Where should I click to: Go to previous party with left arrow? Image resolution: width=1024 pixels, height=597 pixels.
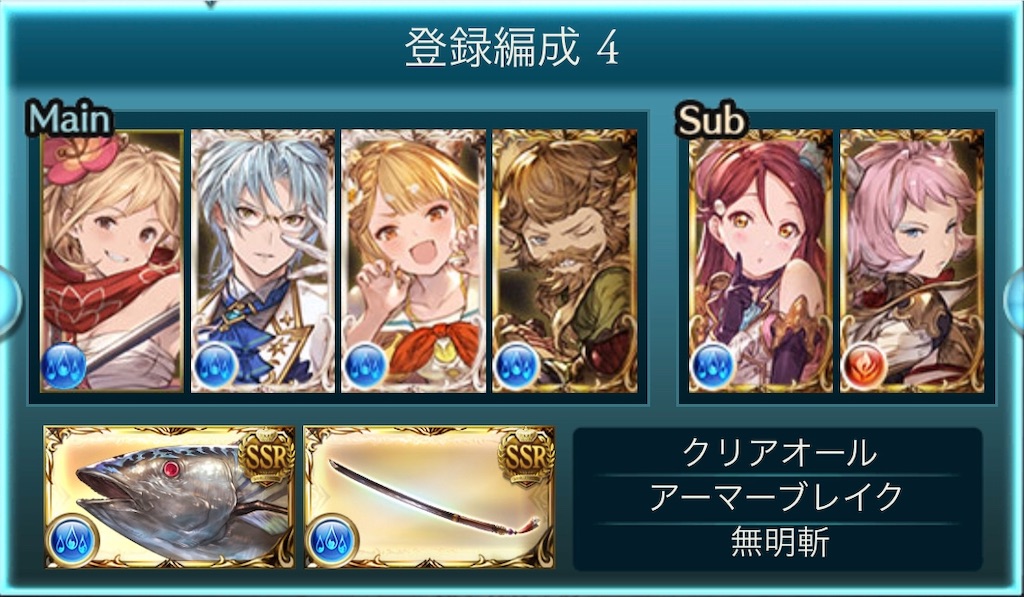pos(8,302)
